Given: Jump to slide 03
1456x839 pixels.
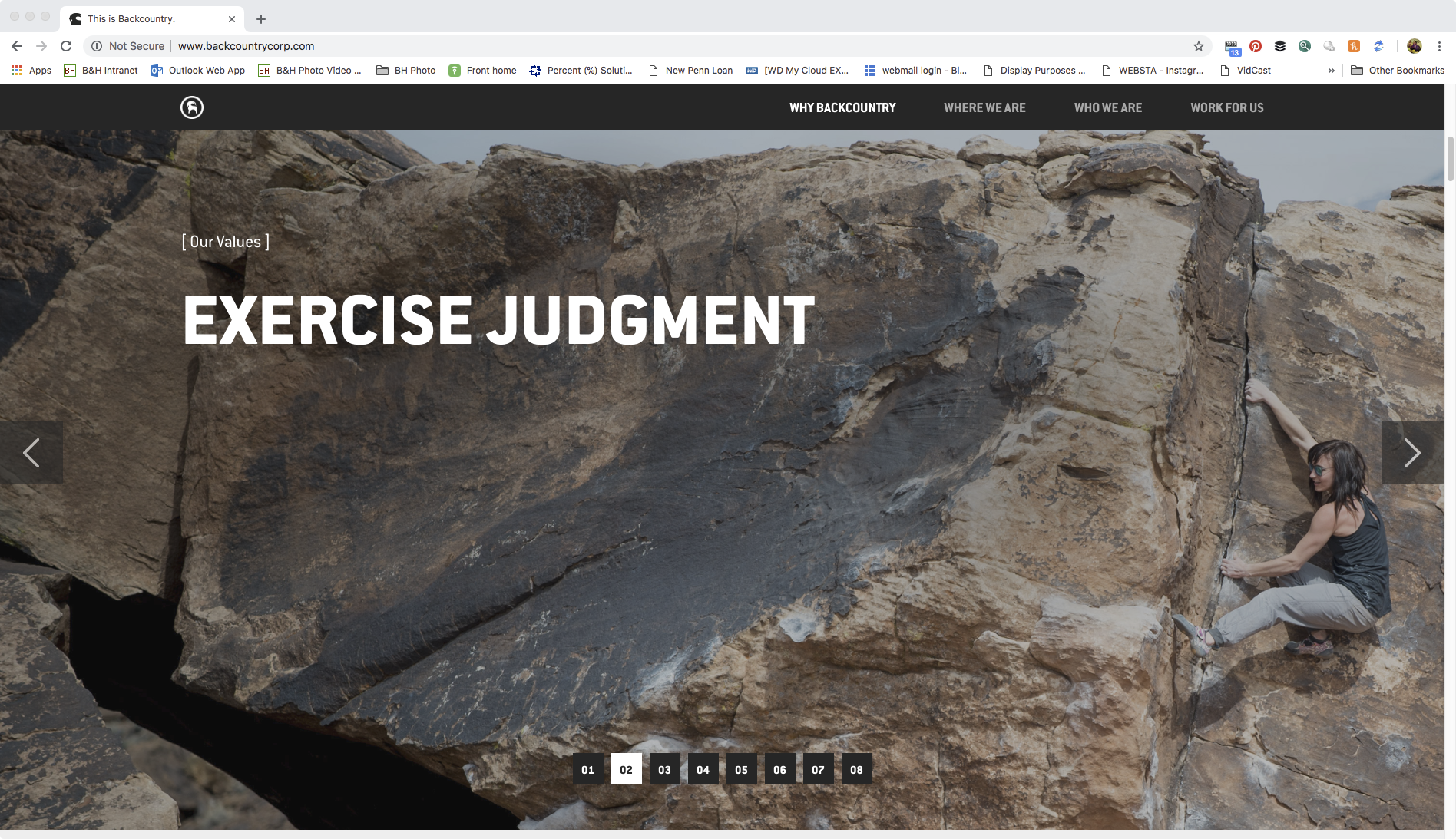Looking at the screenshot, I should pyautogui.click(x=665, y=769).
